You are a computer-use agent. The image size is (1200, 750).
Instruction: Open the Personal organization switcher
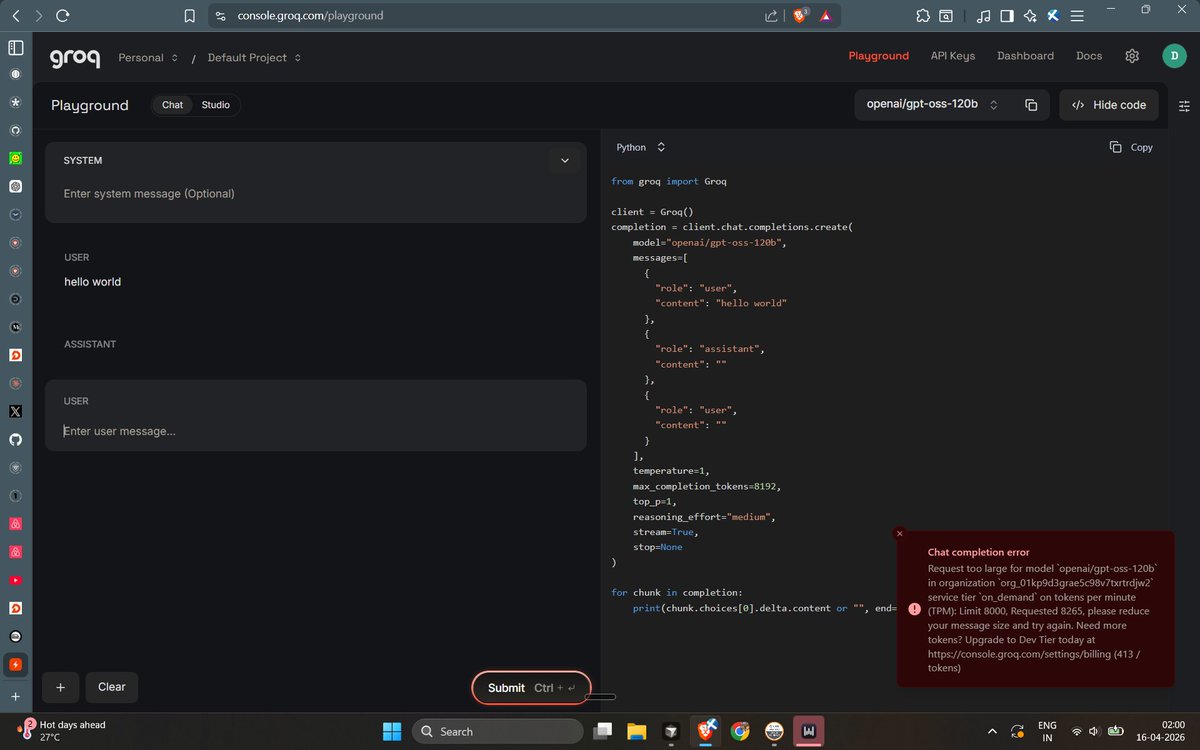[x=148, y=58]
